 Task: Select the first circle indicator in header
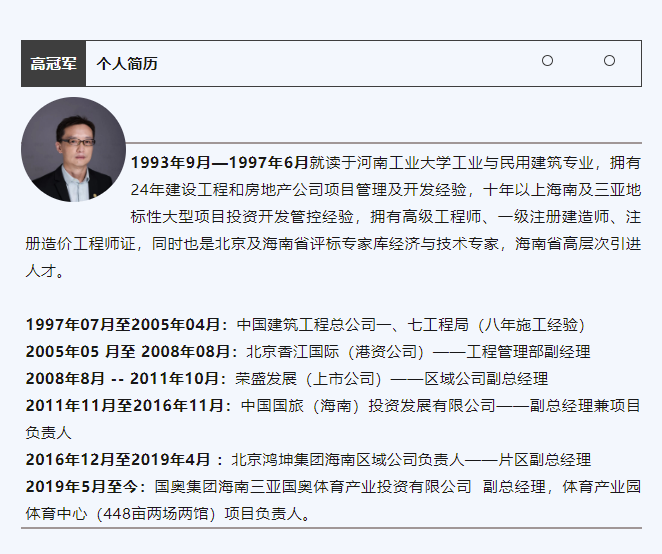(x=547, y=61)
